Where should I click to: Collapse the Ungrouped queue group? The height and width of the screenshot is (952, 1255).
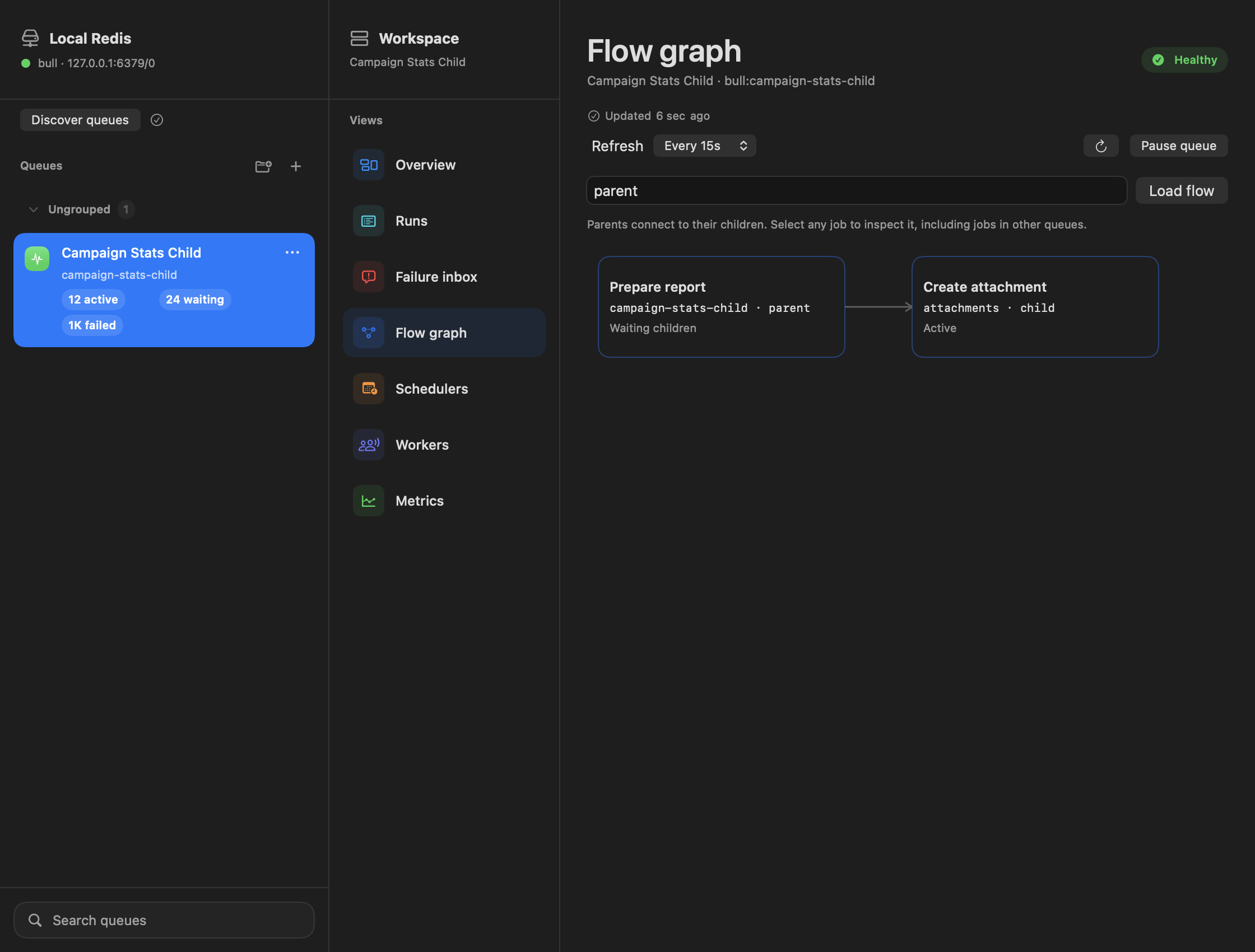(x=34, y=209)
